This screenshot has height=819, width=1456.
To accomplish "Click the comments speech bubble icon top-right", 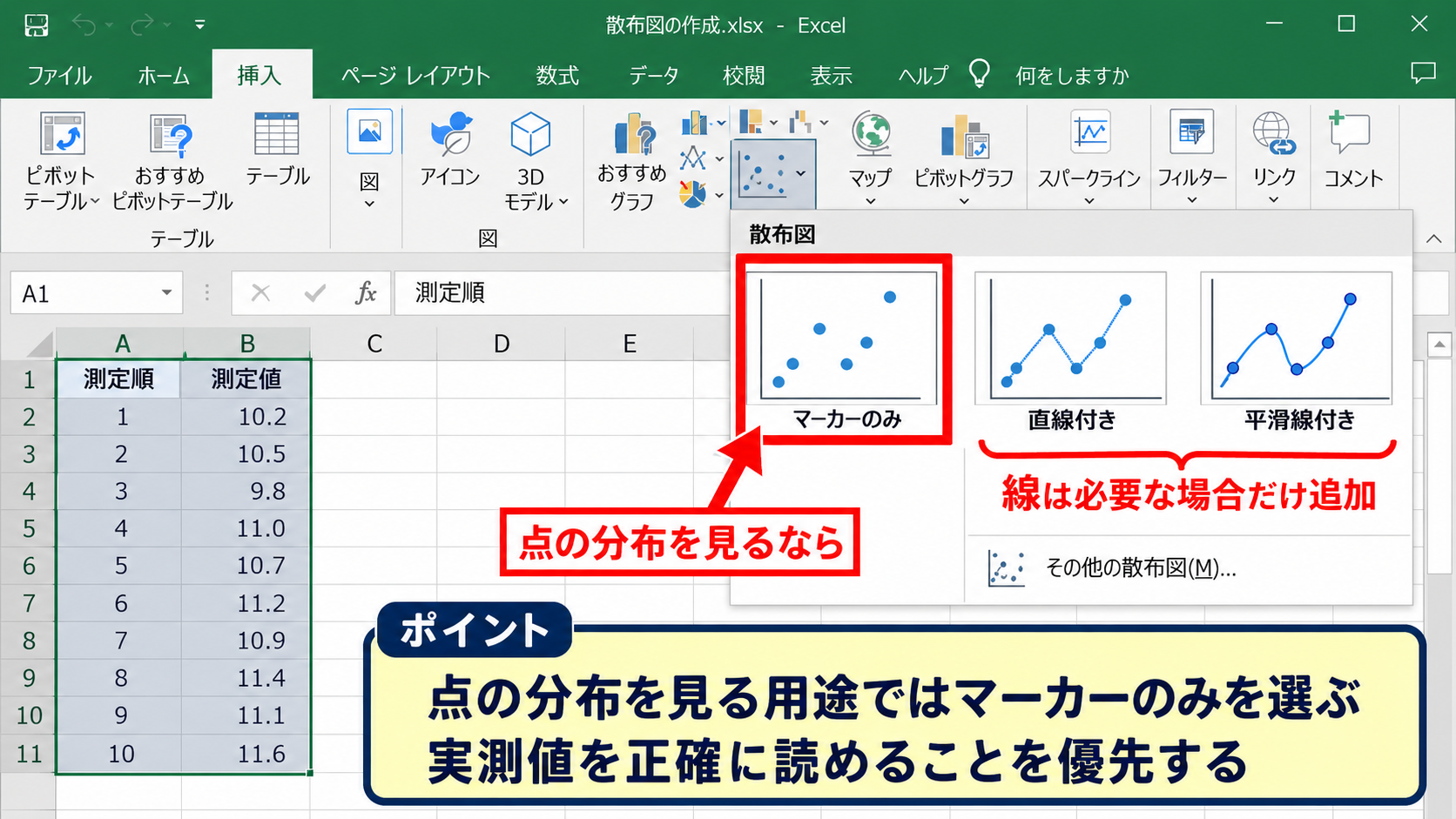I will click(1423, 73).
